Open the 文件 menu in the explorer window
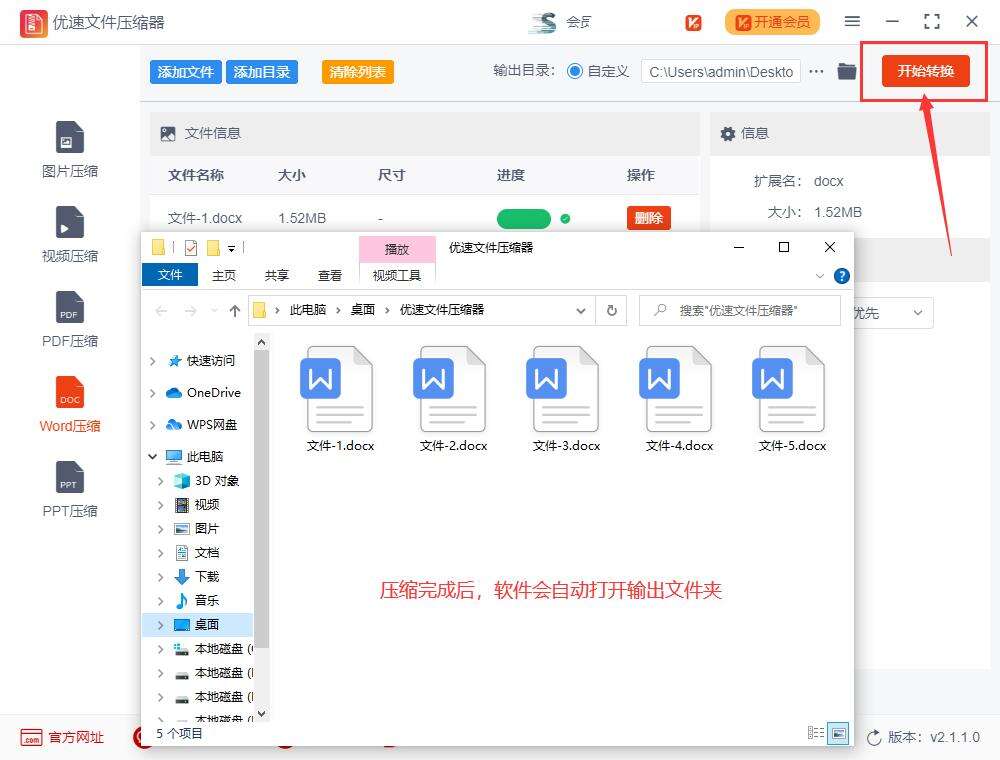The width and height of the screenshot is (1000, 760). [169, 274]
